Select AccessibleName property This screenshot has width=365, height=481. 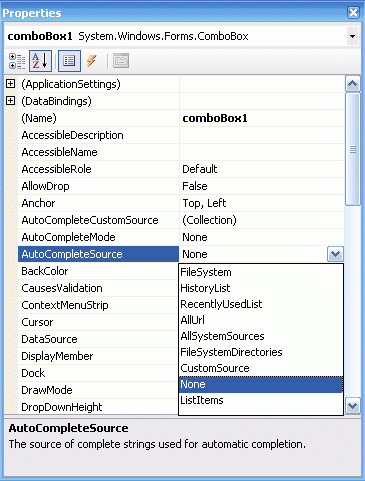pos(99,152)
